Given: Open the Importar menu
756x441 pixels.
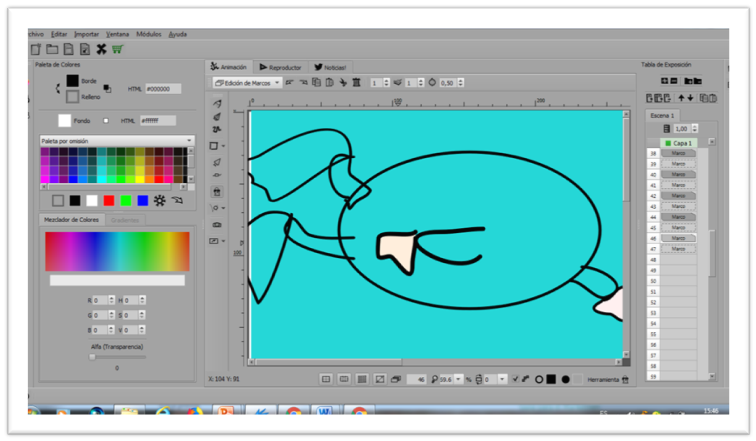Looking at the screenshot, I should click(x=86, y=34).
